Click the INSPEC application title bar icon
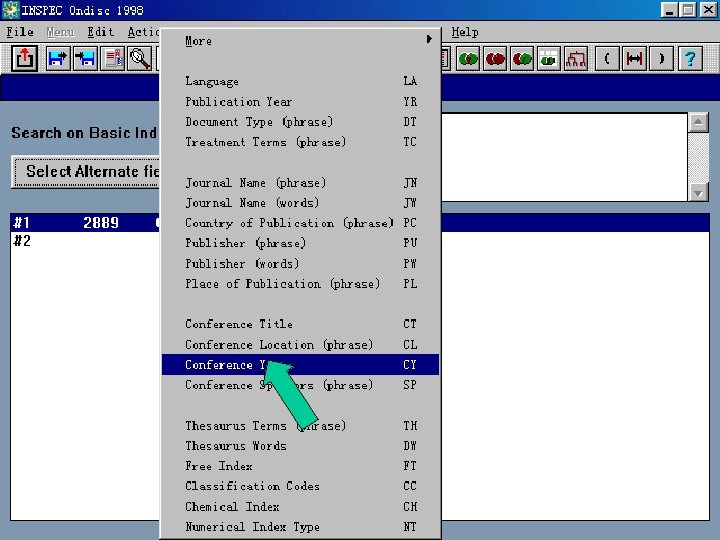This screenshot has height=540, width=720. (10, 10)
